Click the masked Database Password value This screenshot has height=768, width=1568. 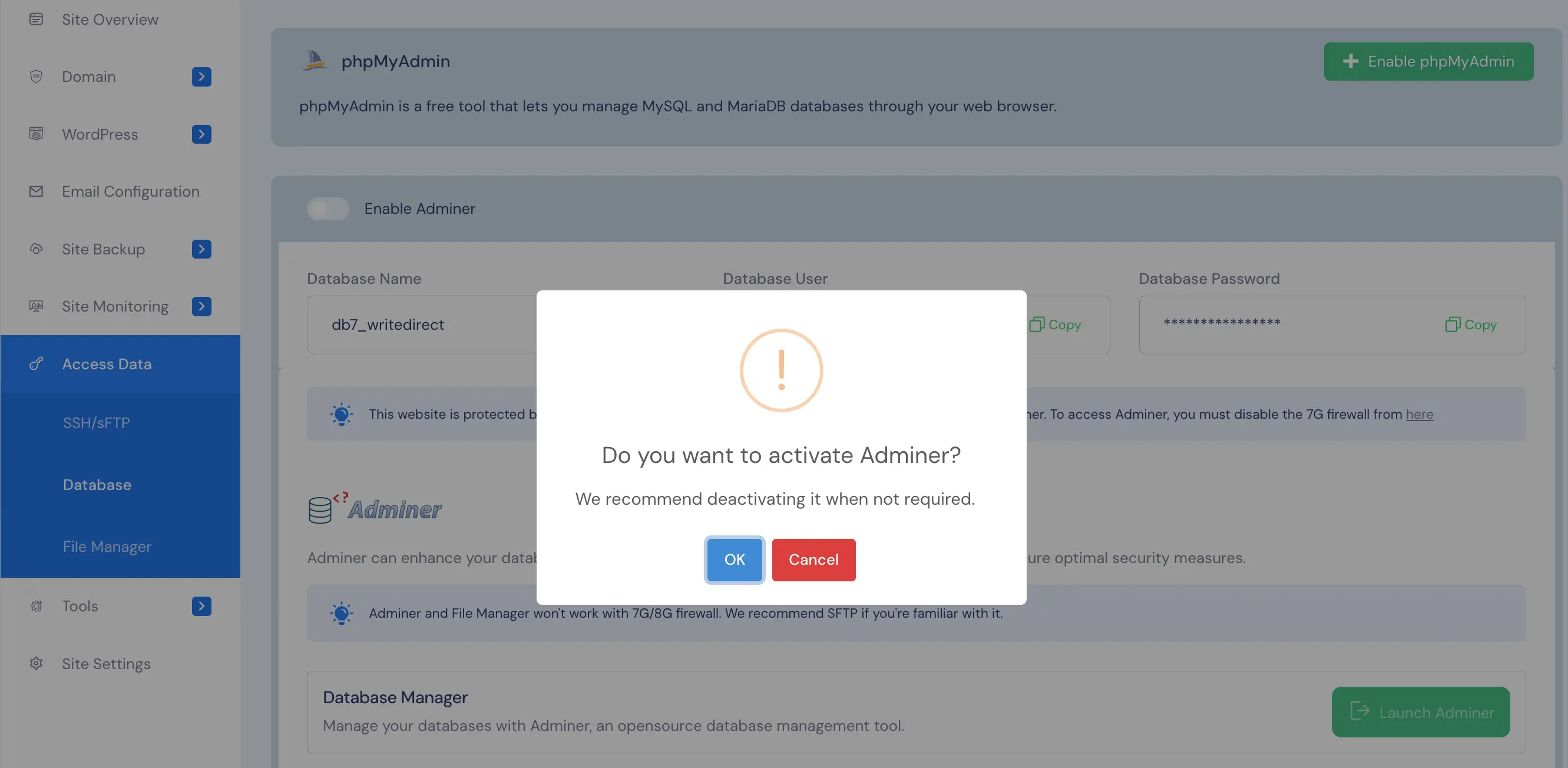tap(1222, 323)
